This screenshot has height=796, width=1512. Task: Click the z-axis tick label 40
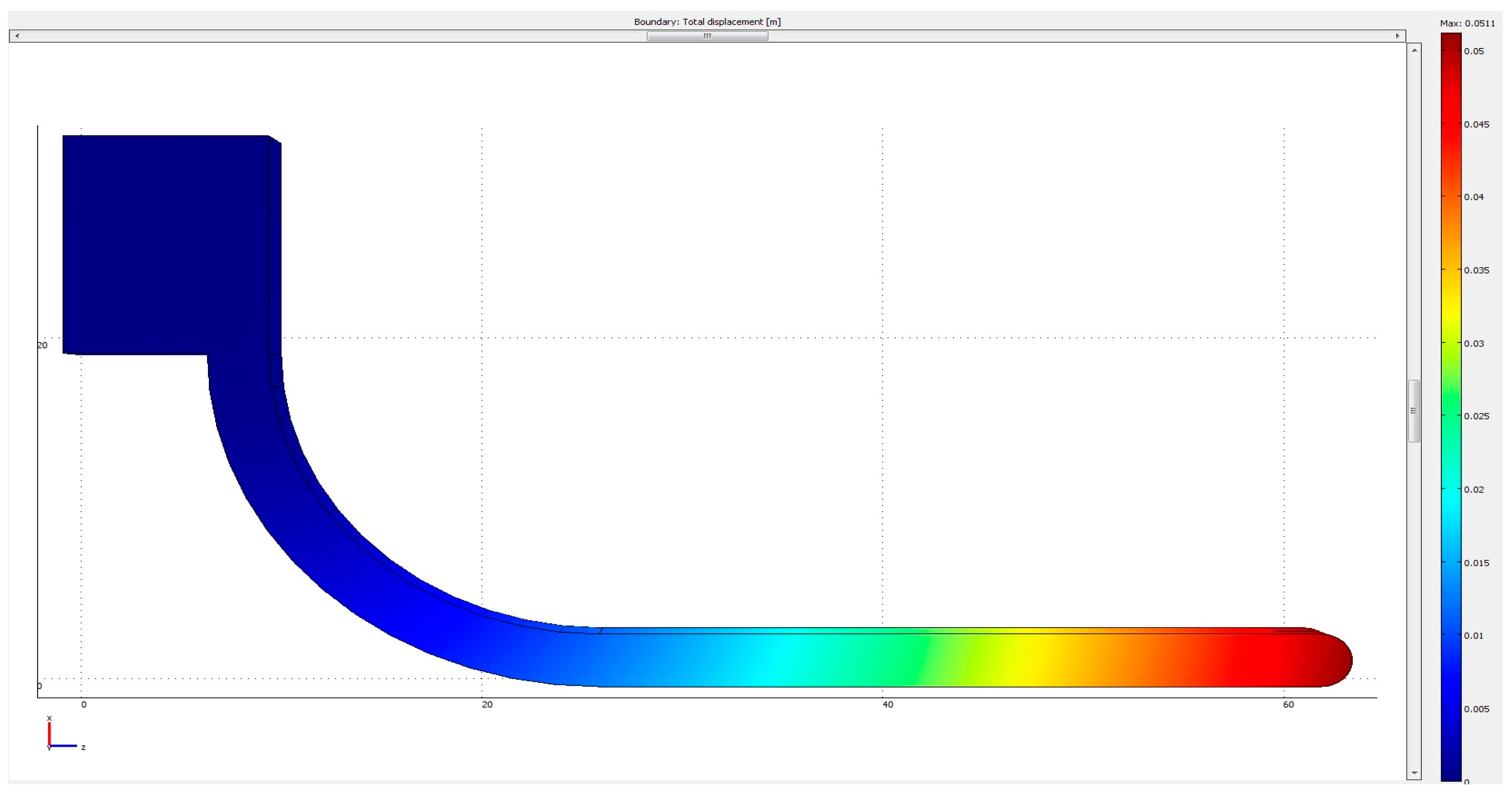(x=887, y=705)
